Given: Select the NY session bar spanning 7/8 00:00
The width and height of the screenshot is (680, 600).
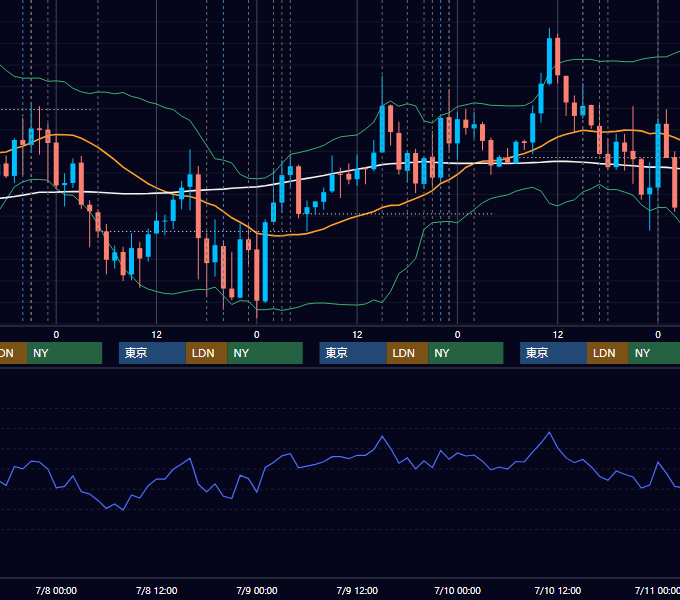Looking at the screenshot, I should [x=65, y=353].
